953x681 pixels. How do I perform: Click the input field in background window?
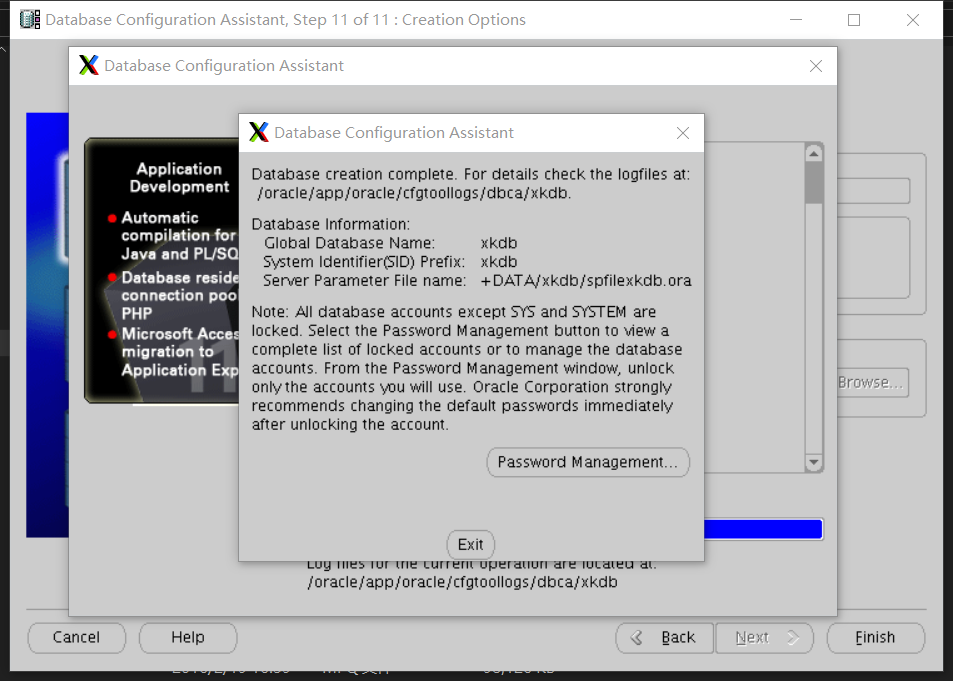(x=873, y=191)
